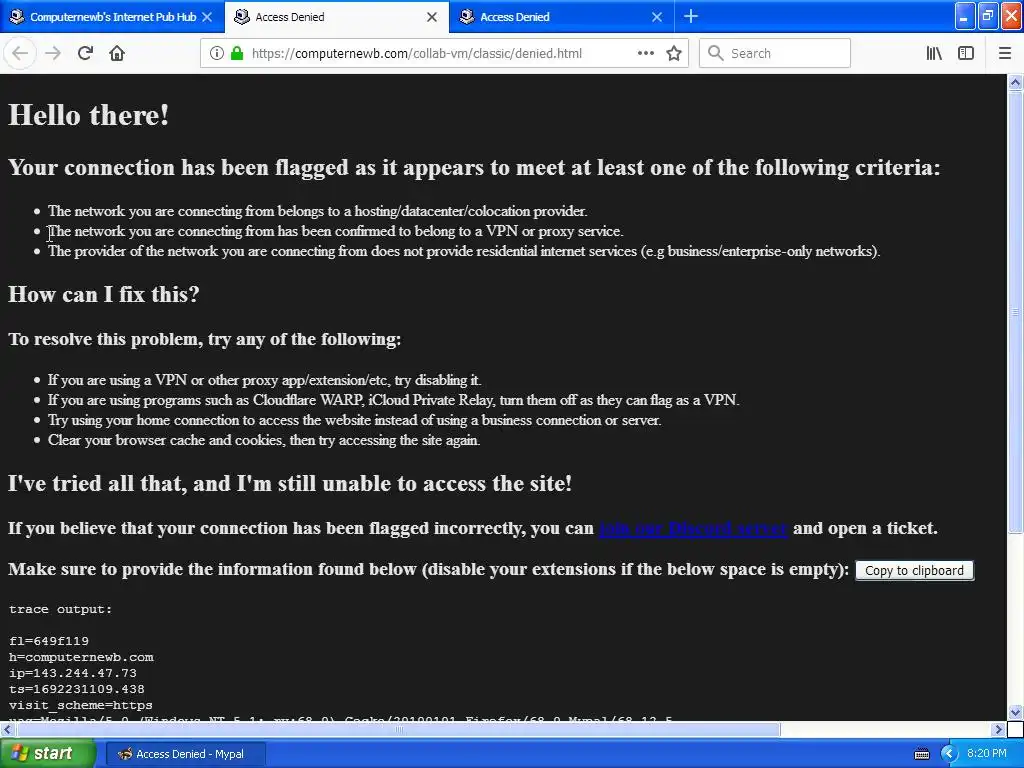Show site information via the info icon
The width and height of the screenshot is (1024, 768).
pos(217,53)
